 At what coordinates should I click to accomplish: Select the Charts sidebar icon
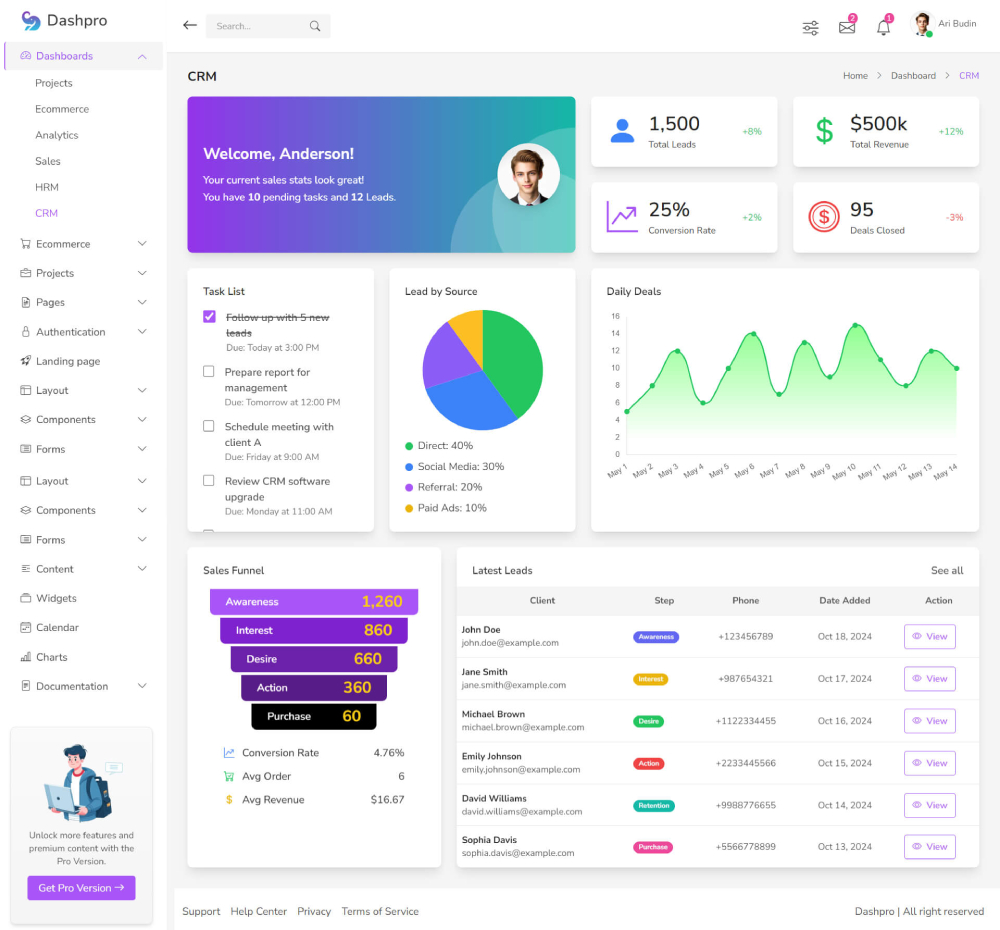[23, 657]
